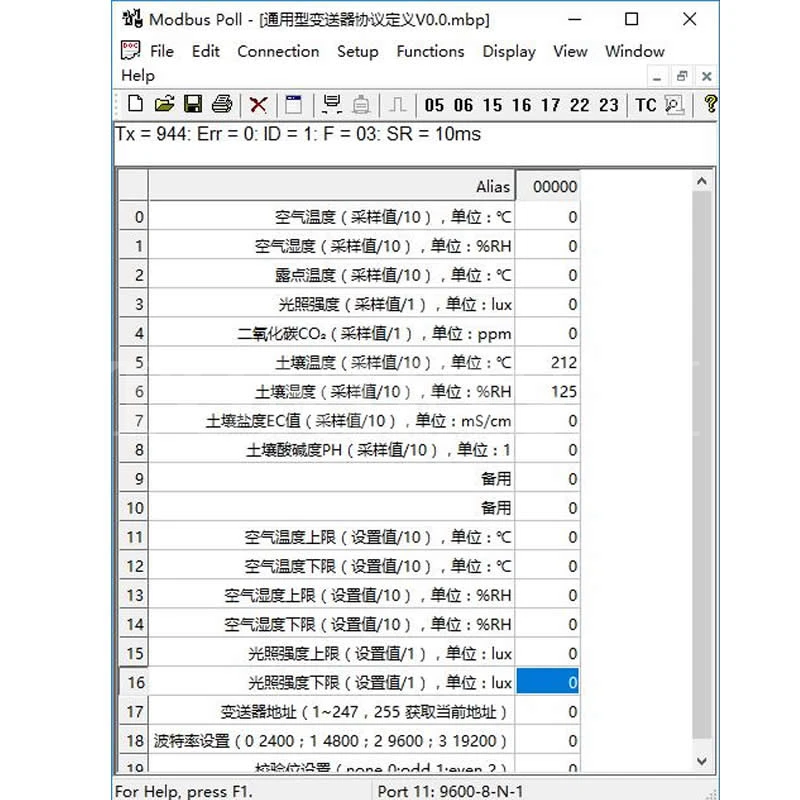Click the Disconnect icon in toolbar
The width and height of the screenshot is (800, 800).
(x=361, y=105)
